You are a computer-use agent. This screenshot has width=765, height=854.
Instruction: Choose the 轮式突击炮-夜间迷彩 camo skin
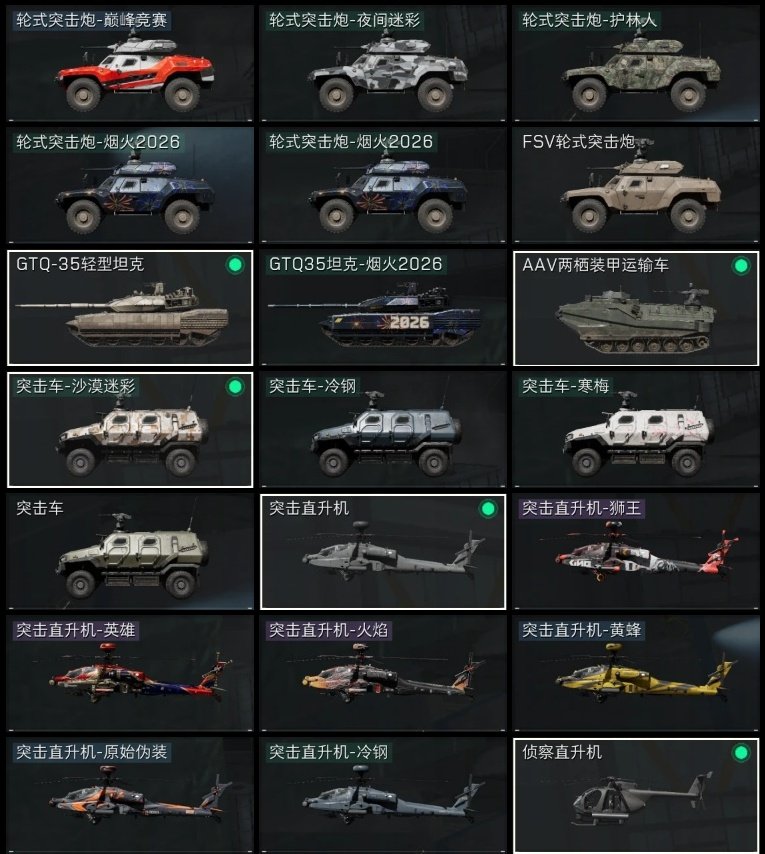pyautogui.click(x=383, y=63)
